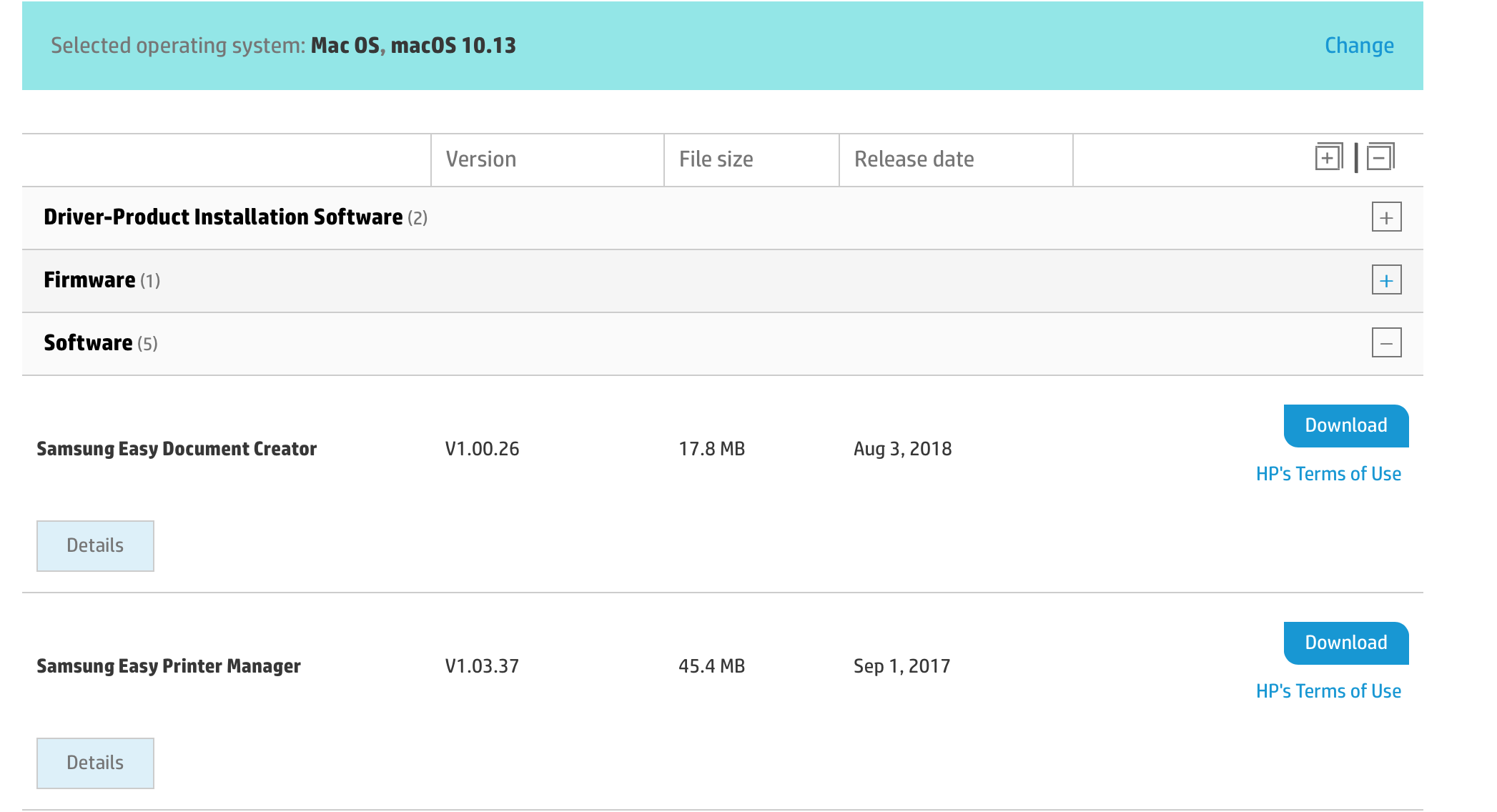Viewport: 1497px width, 812px height.
Task: Click release date Sep 1, 2017
Action: (901, 666)
